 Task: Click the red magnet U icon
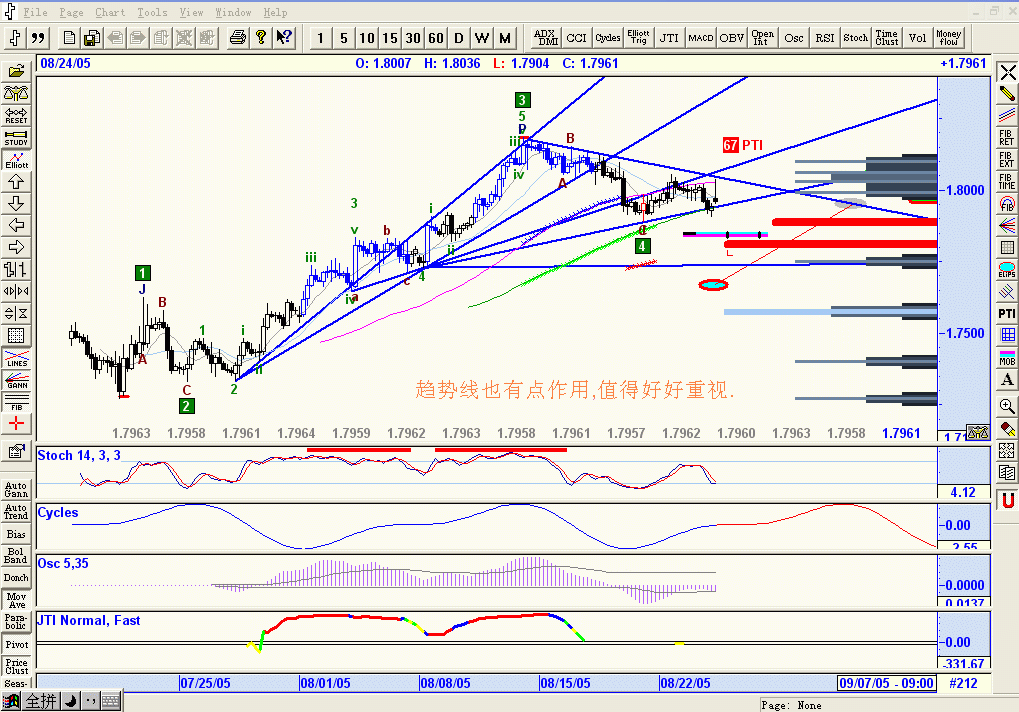[x=1007, y=500]
